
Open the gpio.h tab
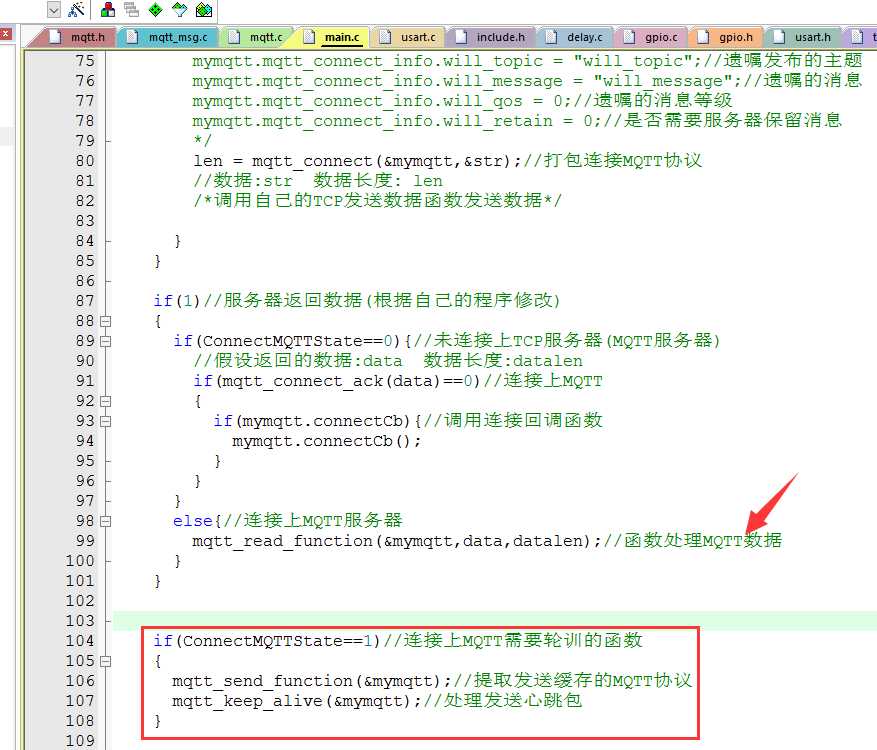(x=727, y=37)
